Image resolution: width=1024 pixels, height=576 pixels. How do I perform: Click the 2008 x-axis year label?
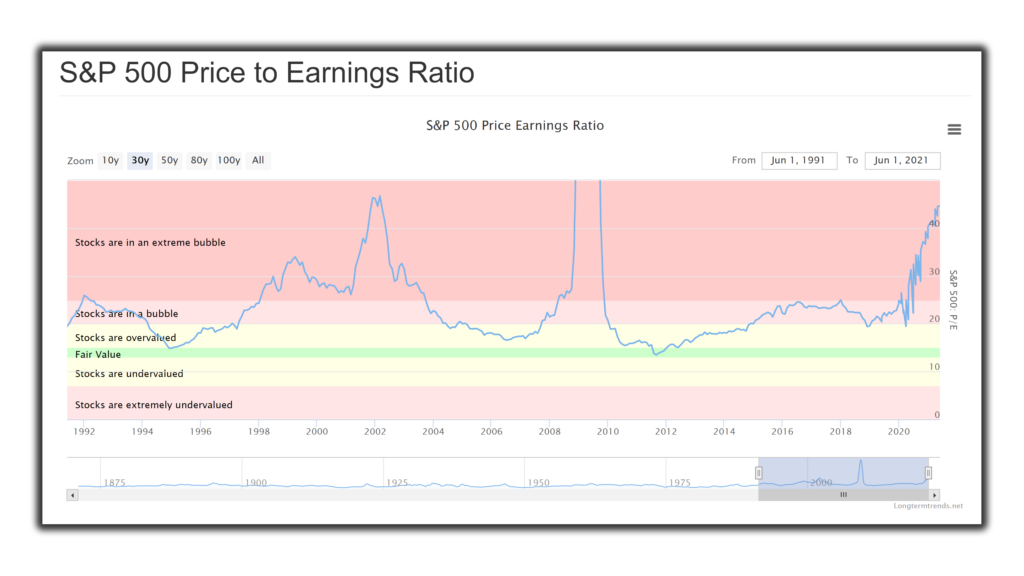pyautogui.click(x=550, y=432)
